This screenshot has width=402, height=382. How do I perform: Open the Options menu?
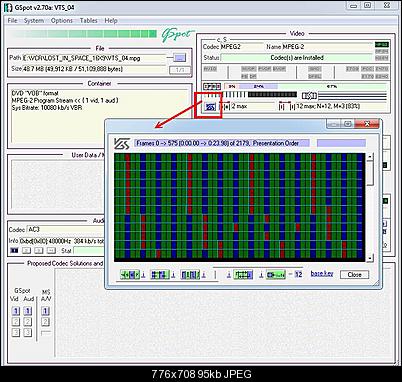tap(62, 21)
